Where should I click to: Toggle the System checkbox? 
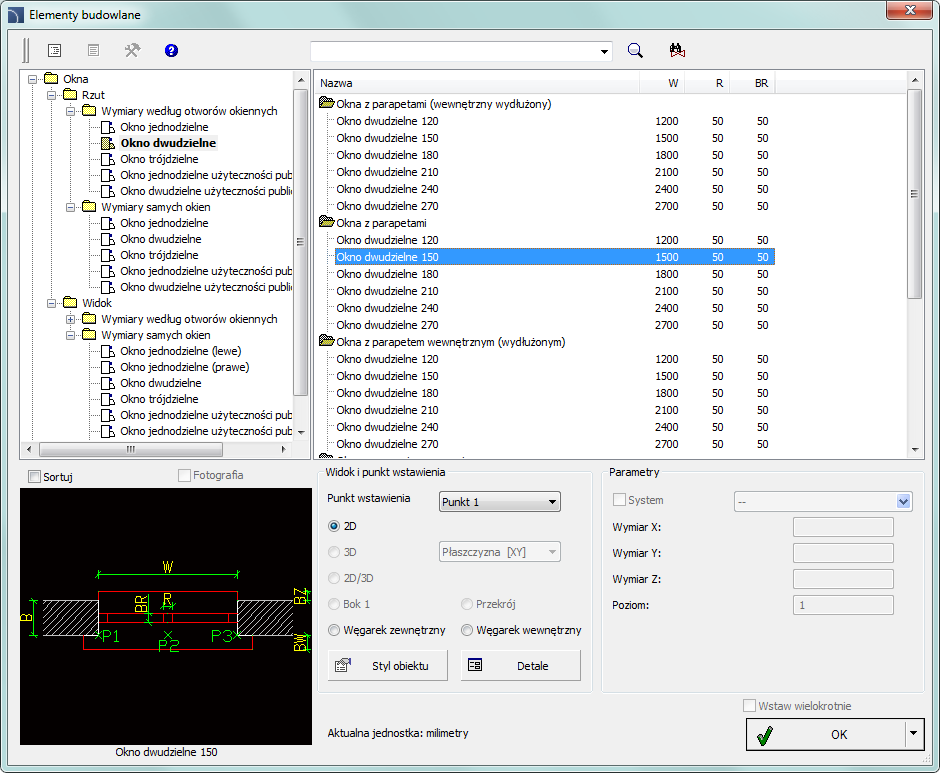pyautogui.click(x=619, y=500)
